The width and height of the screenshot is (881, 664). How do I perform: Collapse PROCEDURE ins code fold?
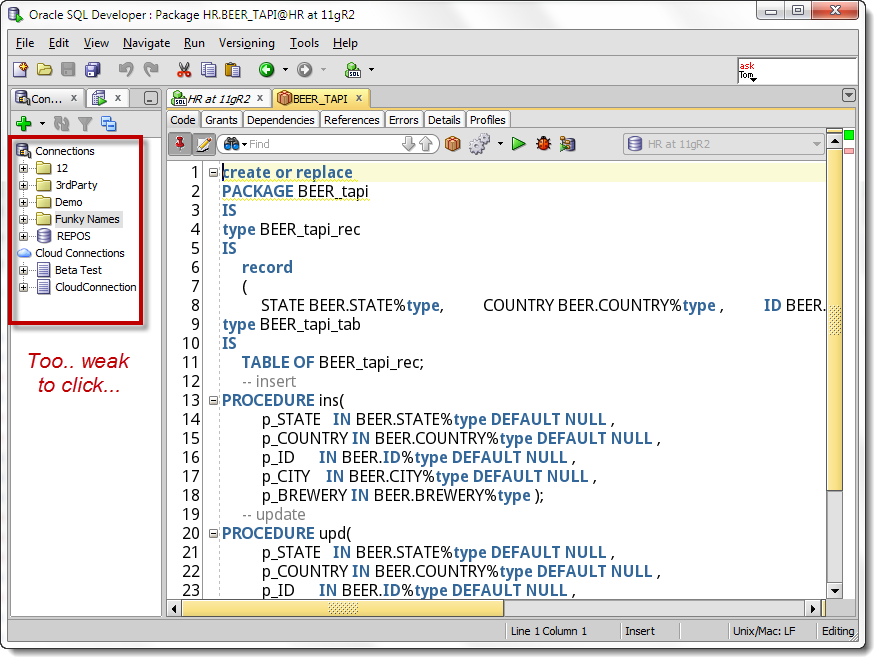click(x=214, y=401)
